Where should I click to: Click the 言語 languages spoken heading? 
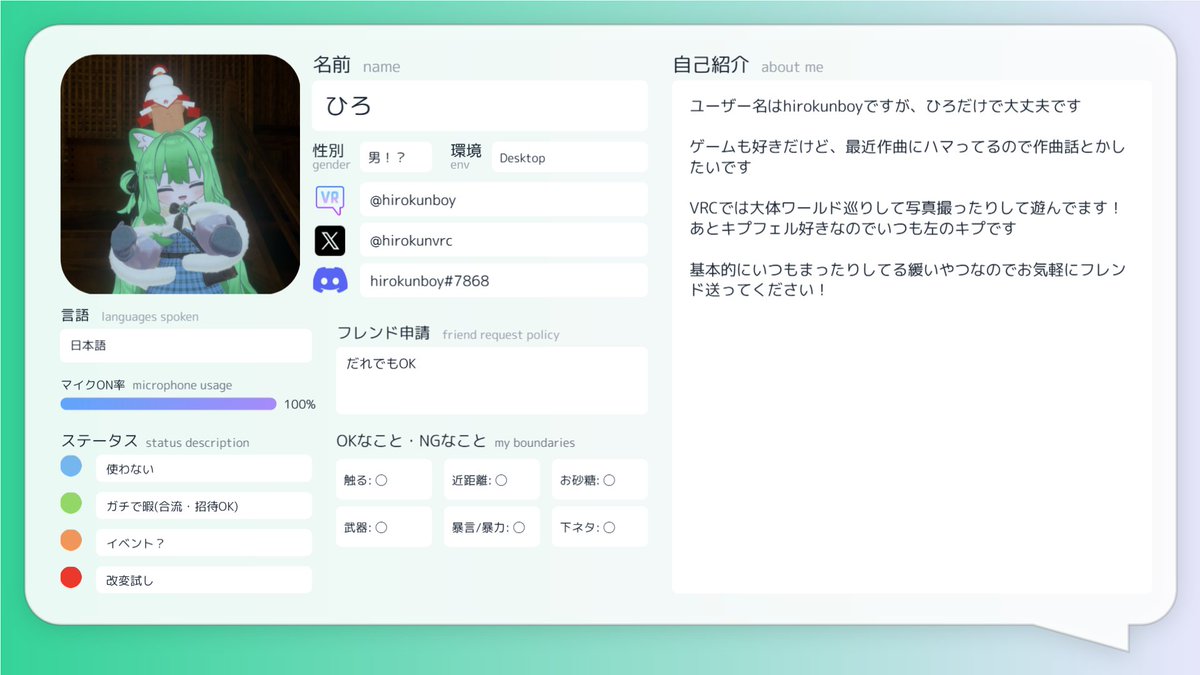[130, 315]
